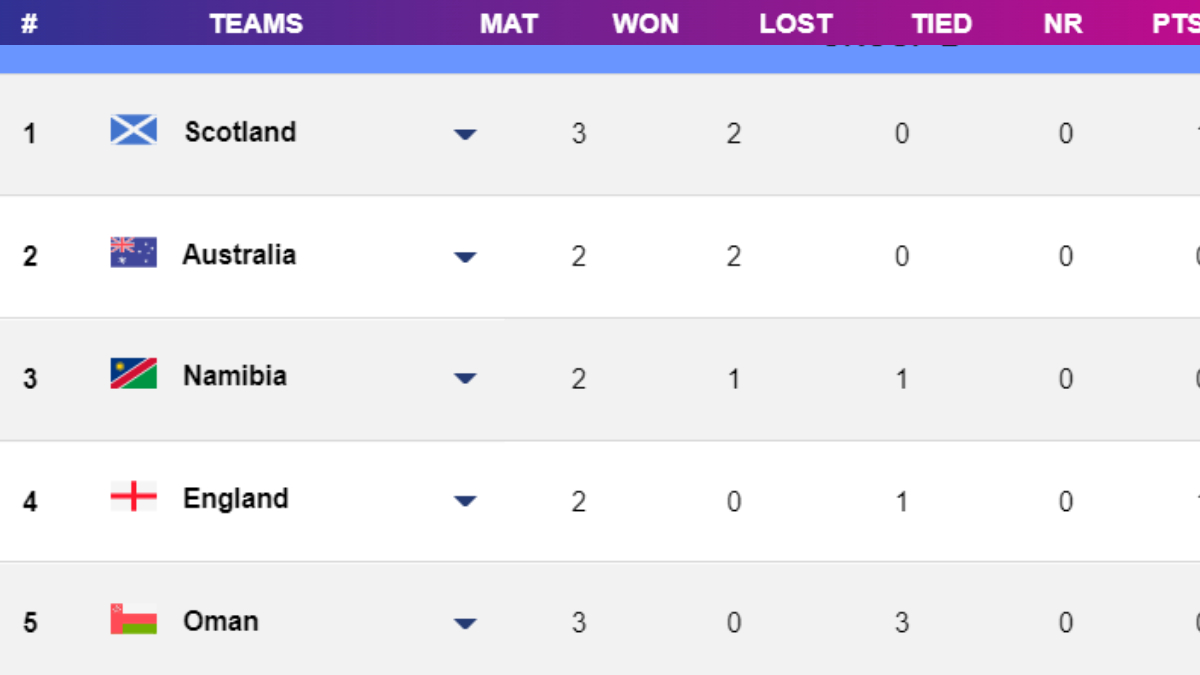Image resolution: width=1200 pixels, height=675 pixels.
Task: Expand England's row details arrow
Action: pos(464,501)
